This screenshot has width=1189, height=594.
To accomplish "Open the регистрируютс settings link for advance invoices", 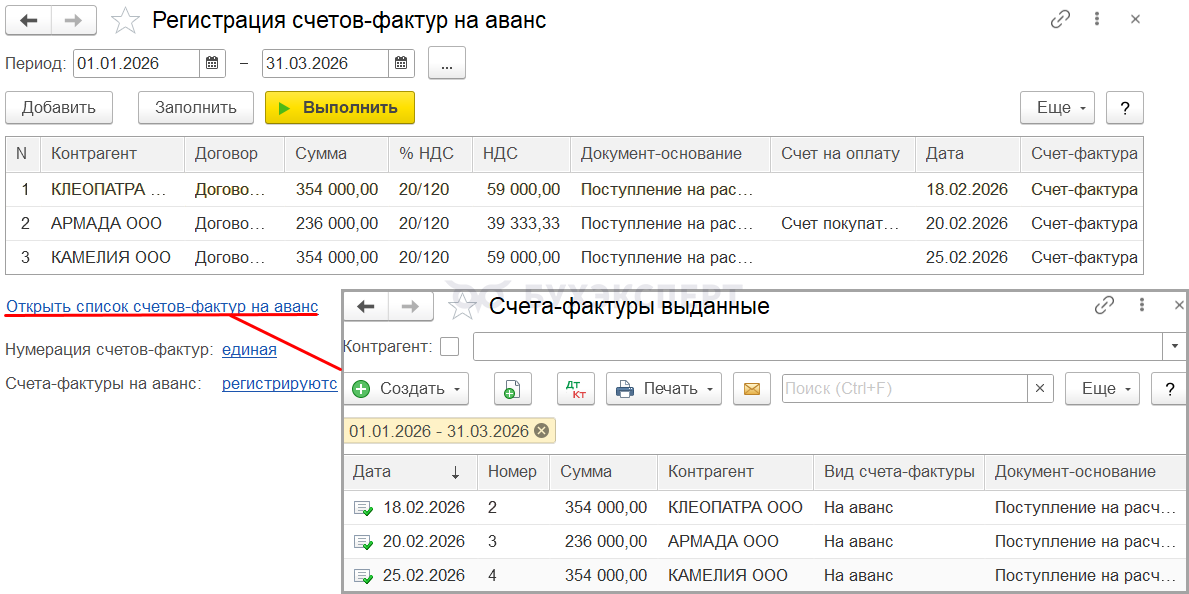I will (x=280, y=384).
